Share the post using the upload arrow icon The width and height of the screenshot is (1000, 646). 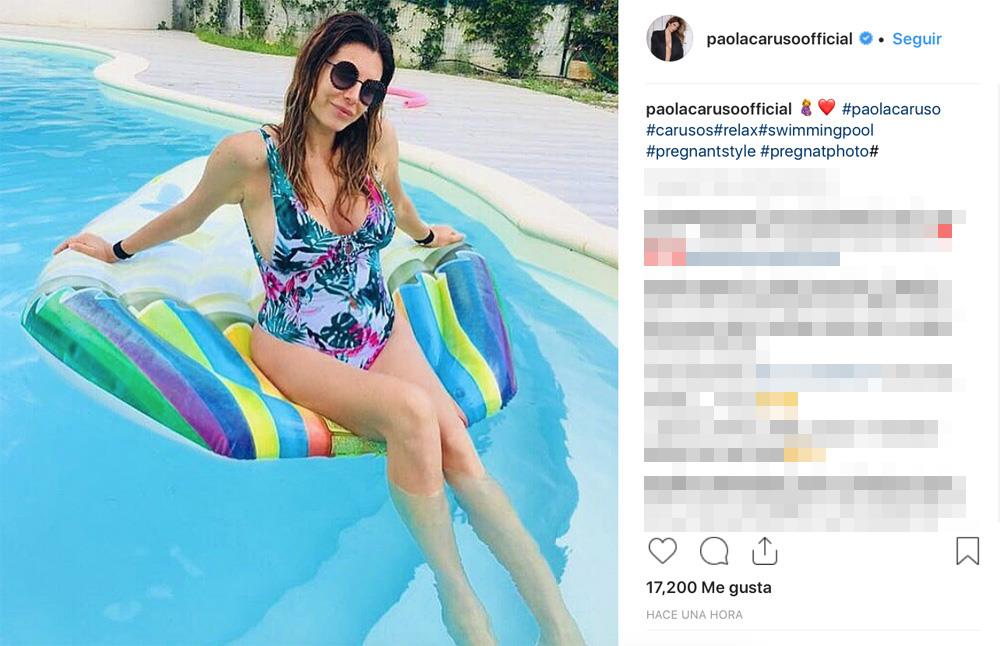764,551
